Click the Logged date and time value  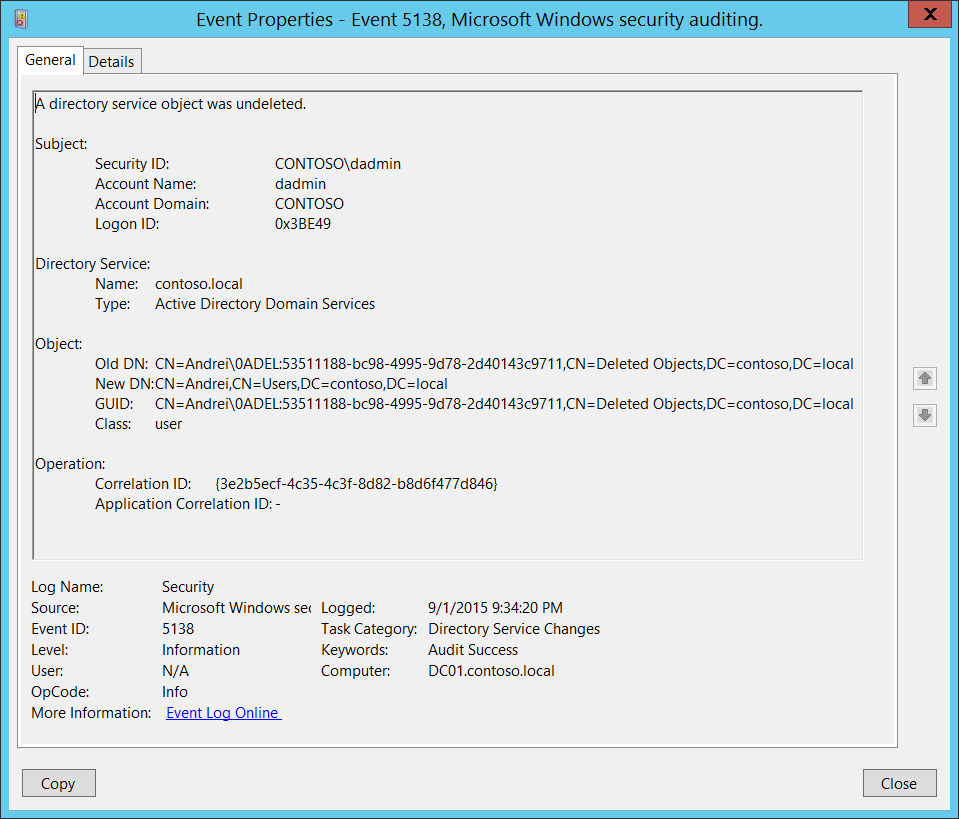(494, 608)
